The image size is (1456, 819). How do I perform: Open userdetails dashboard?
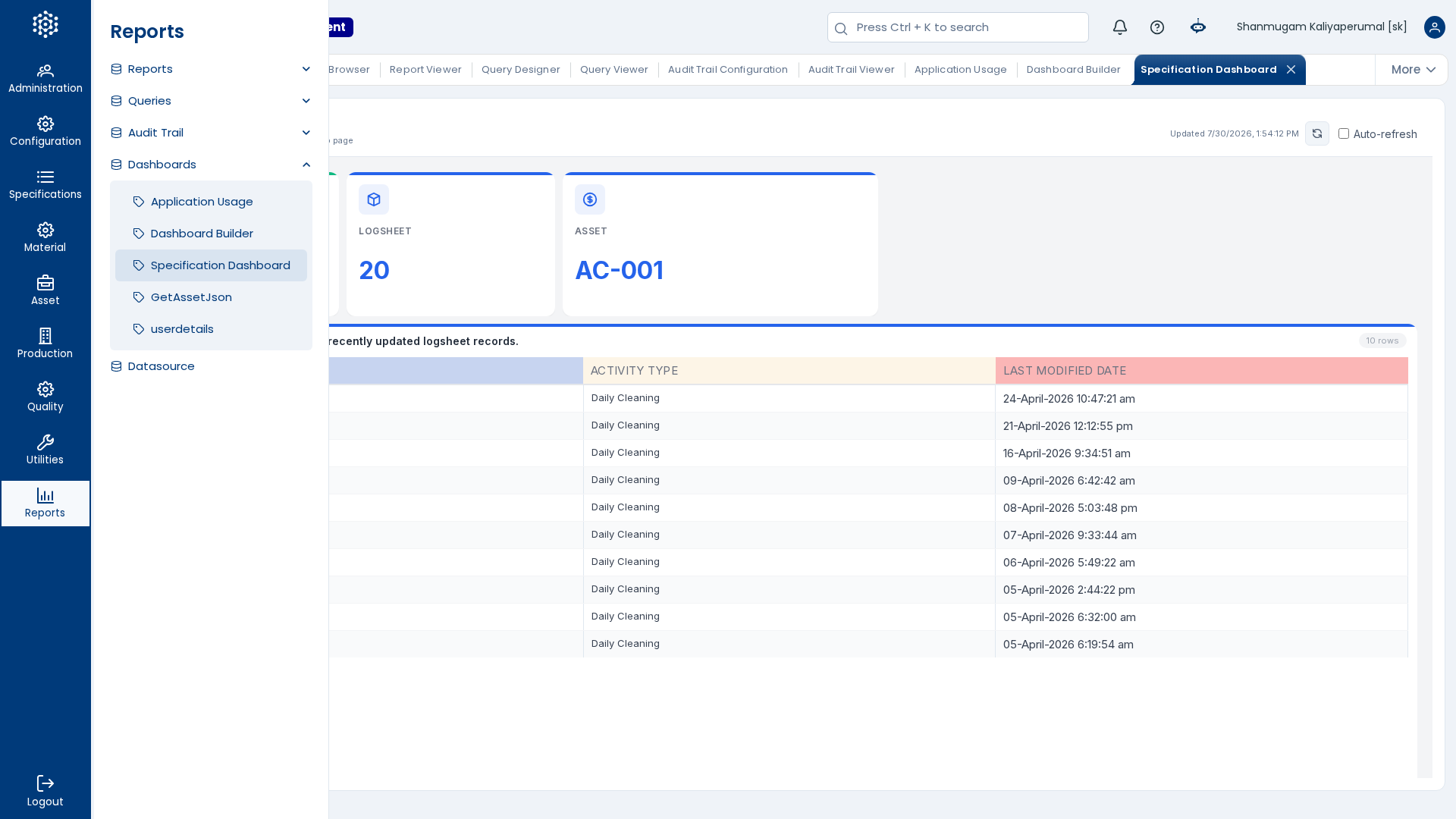211,329
